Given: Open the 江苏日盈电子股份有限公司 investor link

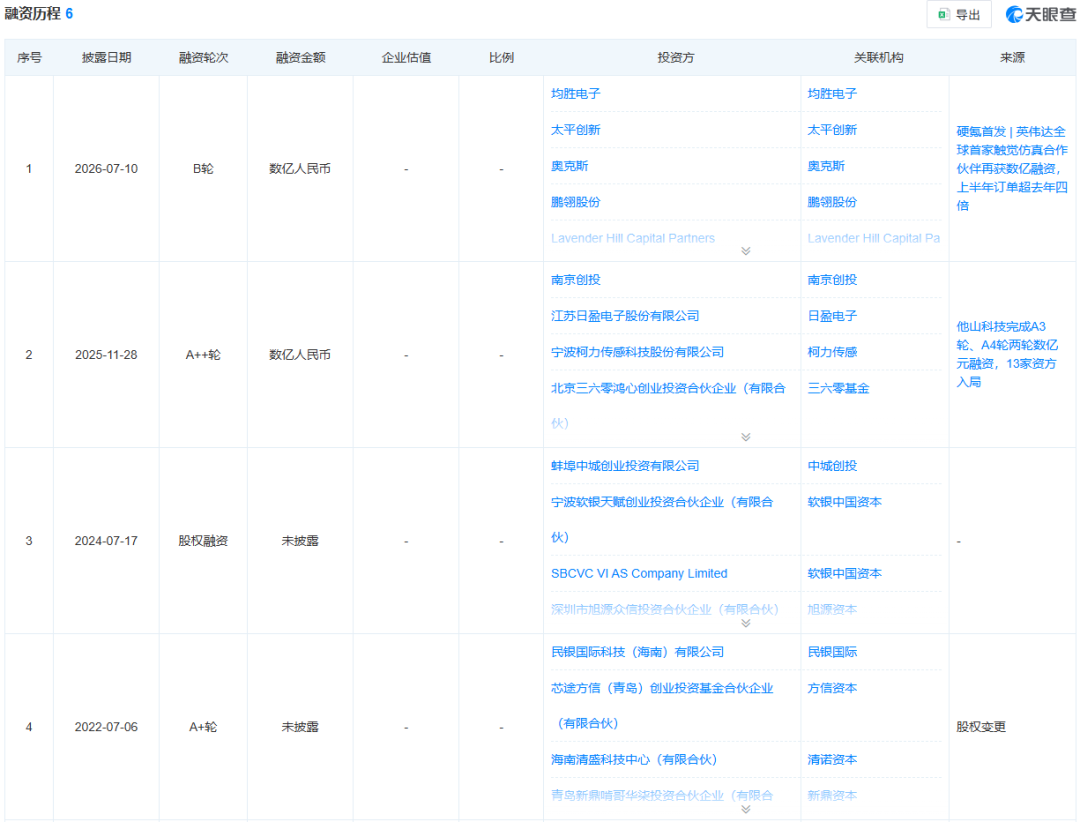Looking at the screenshot, I should pos(625,316).
